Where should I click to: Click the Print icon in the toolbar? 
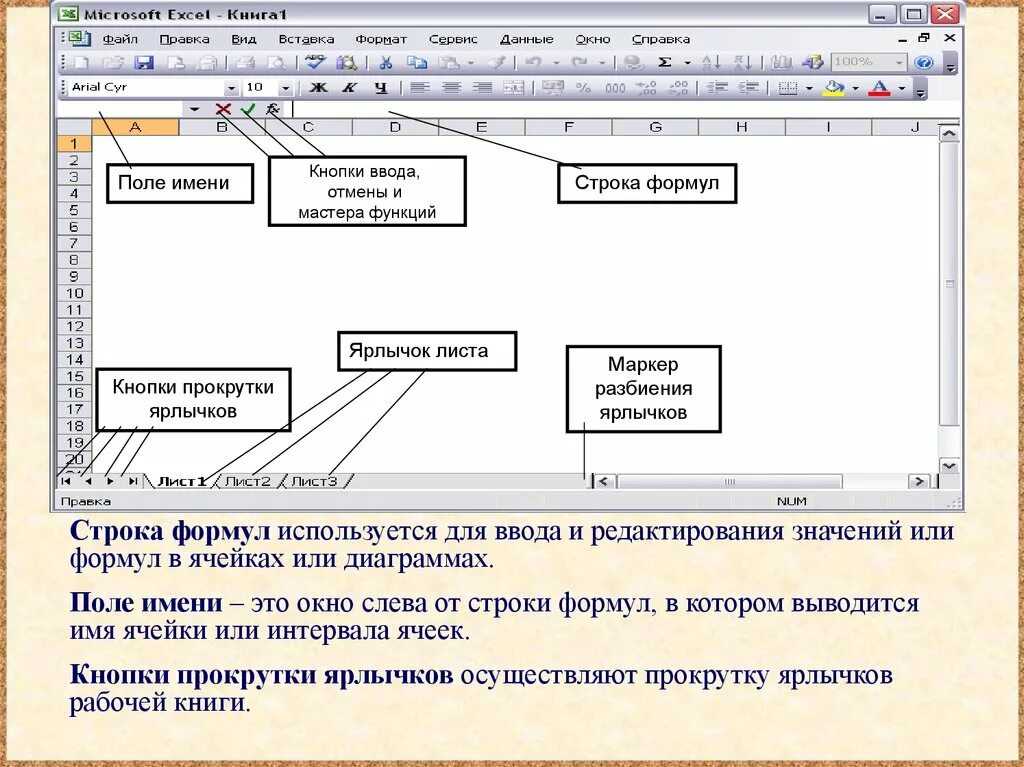pyautogui.click(x=245, y=63)
